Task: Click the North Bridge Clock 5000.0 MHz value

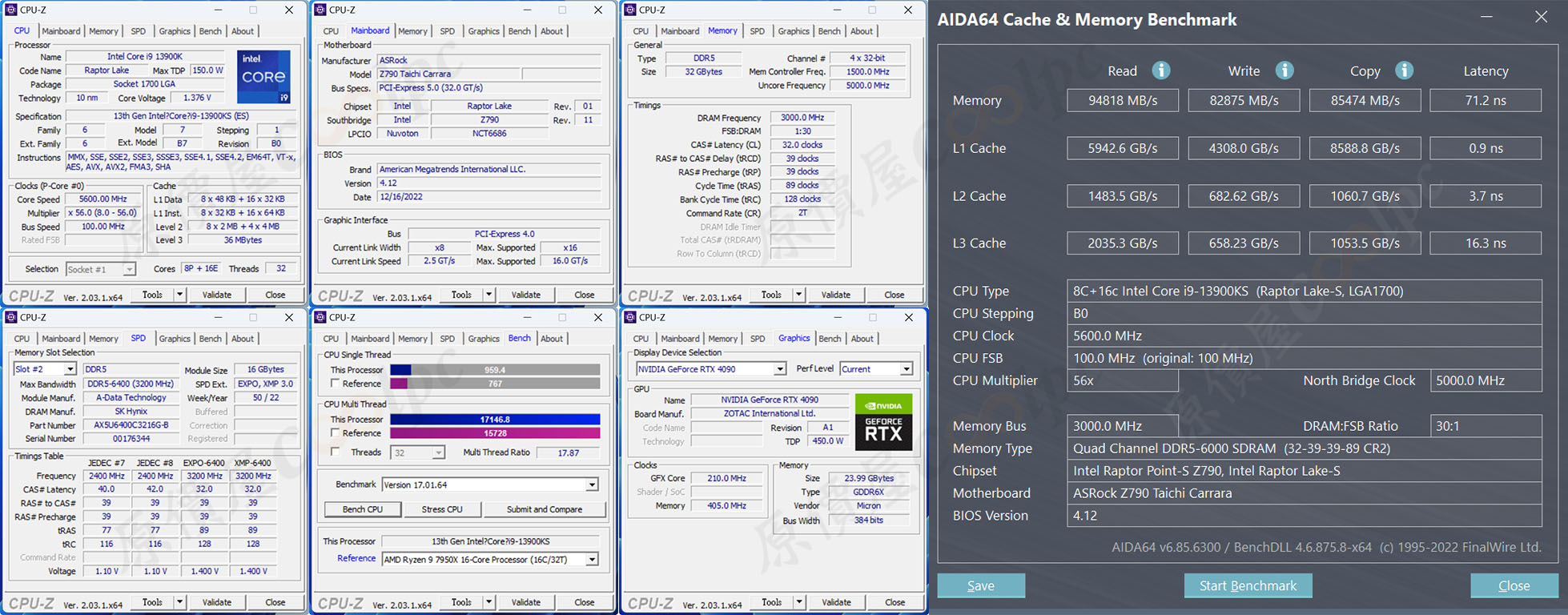Action: coord(1486,381)
